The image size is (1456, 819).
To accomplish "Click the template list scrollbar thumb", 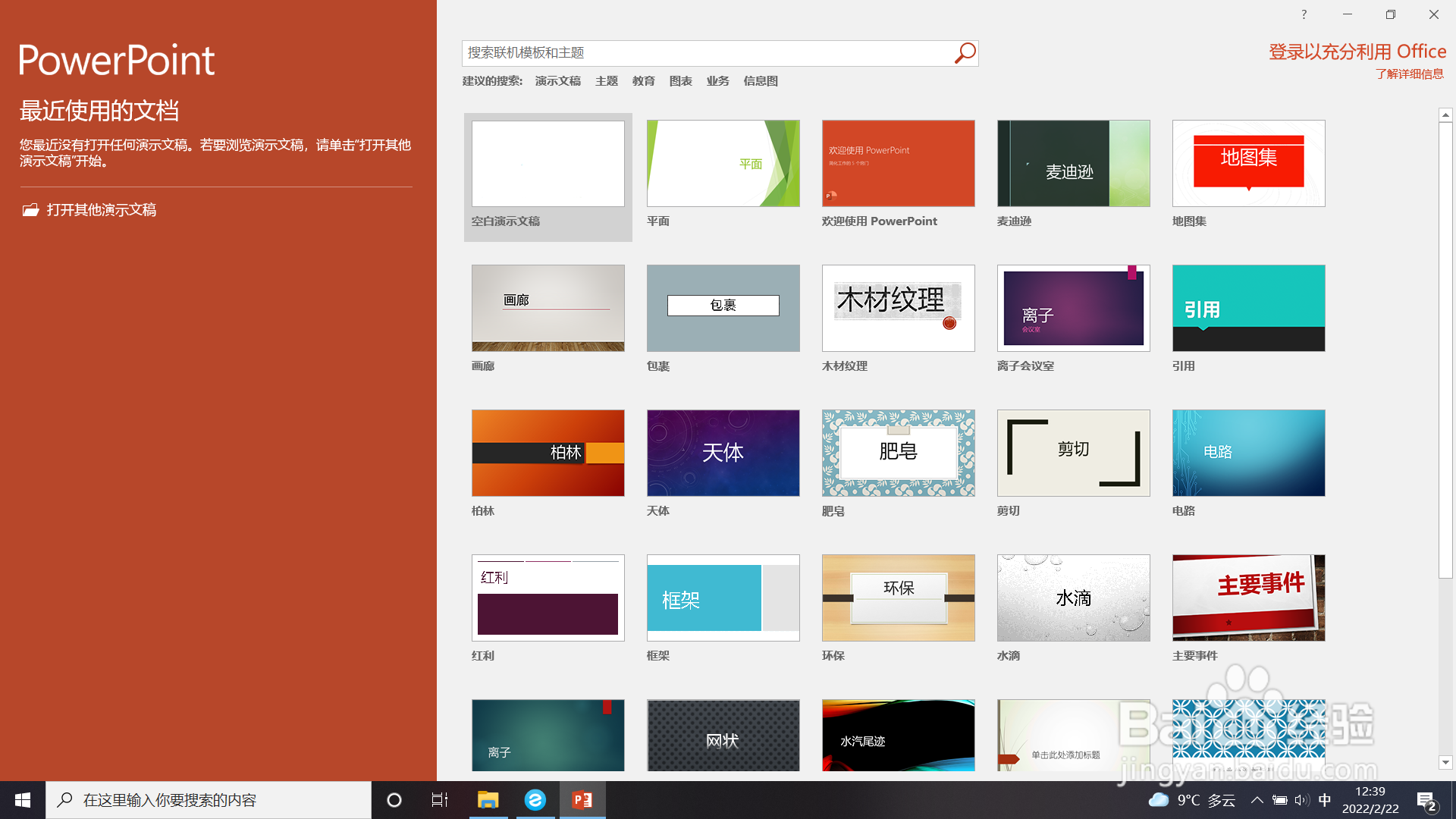I will pyautogui.click(x=1445, y=350).
